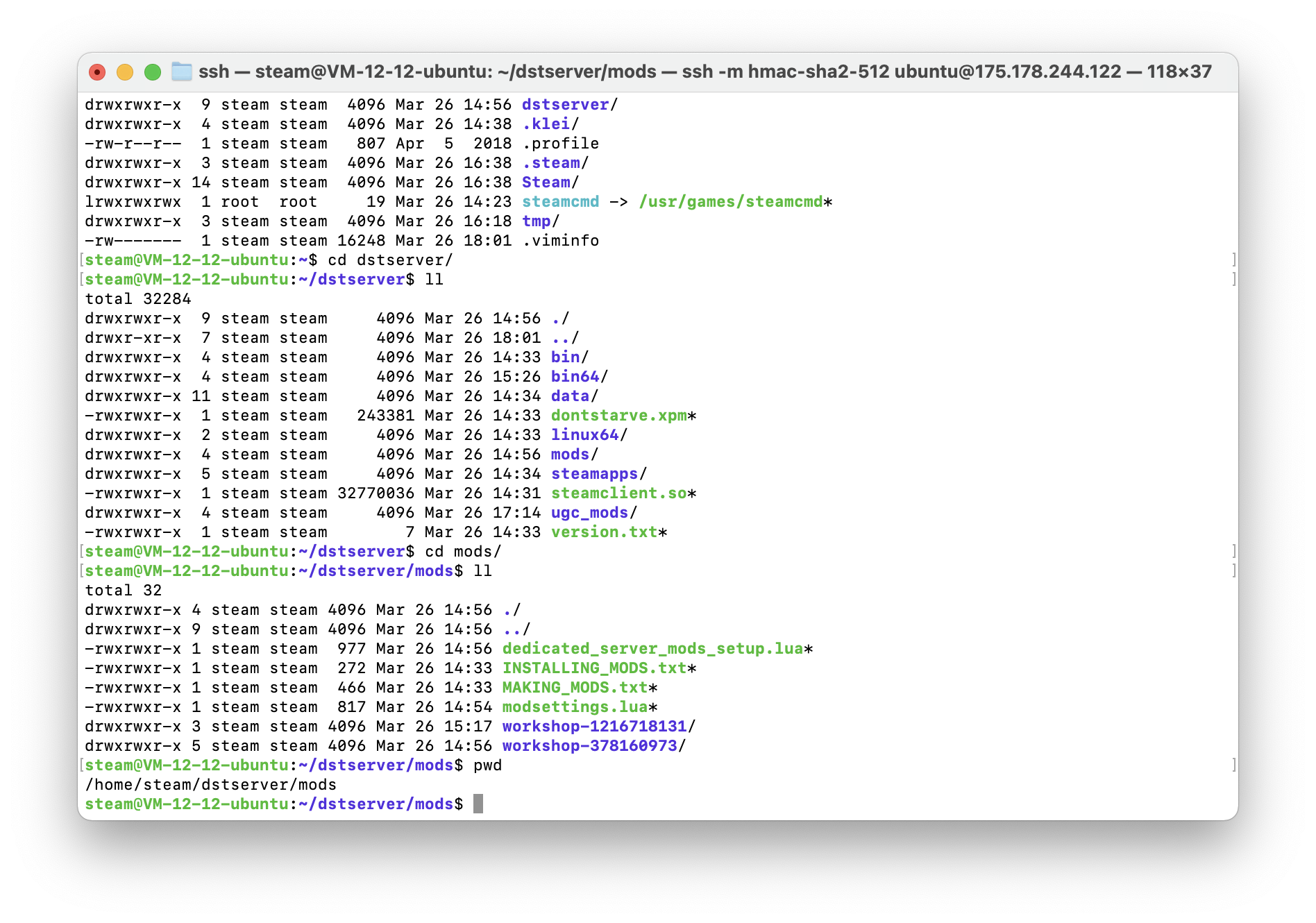The image size is (1316, 923).
Task: Click the yellow minimize window button
Action: [125, 72]
